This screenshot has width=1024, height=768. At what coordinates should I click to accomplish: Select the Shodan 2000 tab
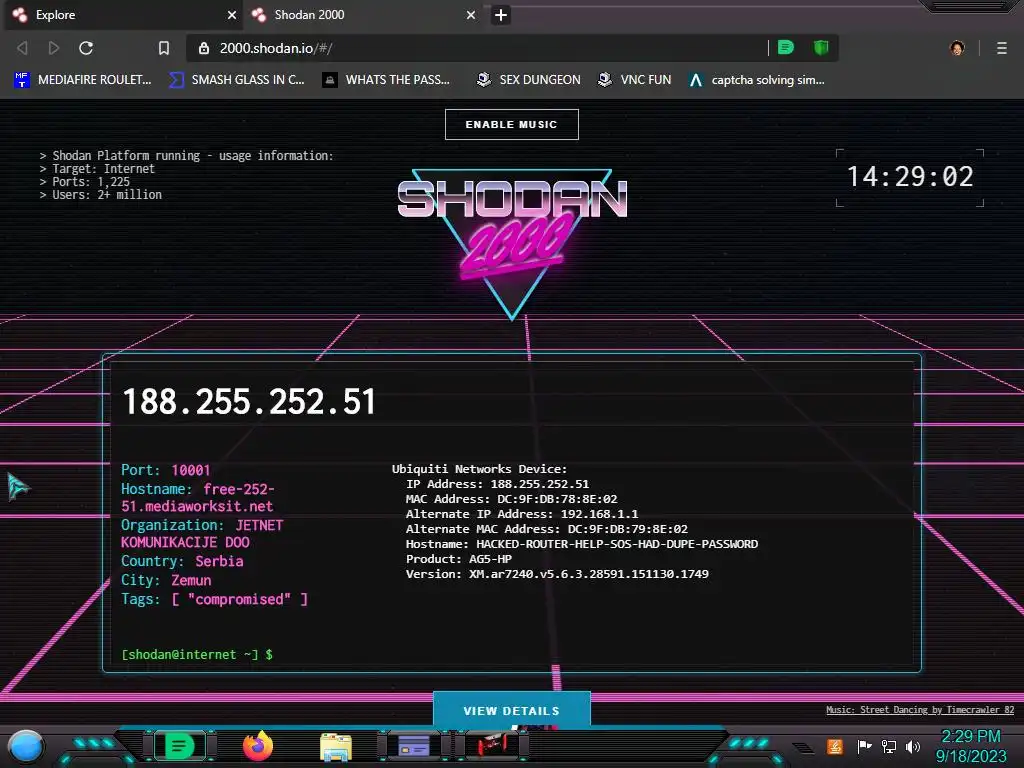pos(364,15)
